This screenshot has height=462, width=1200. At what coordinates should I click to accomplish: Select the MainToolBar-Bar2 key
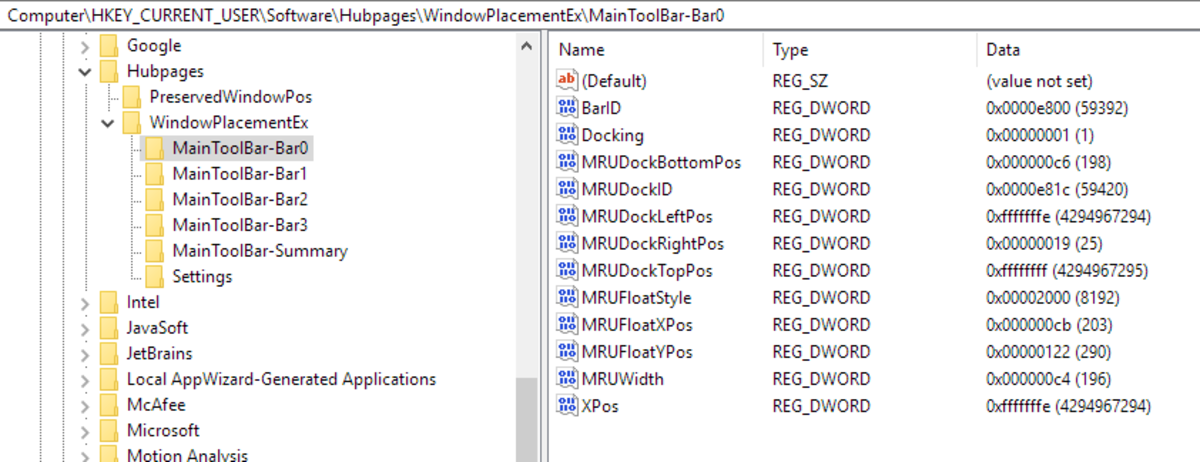pos(239,199)
